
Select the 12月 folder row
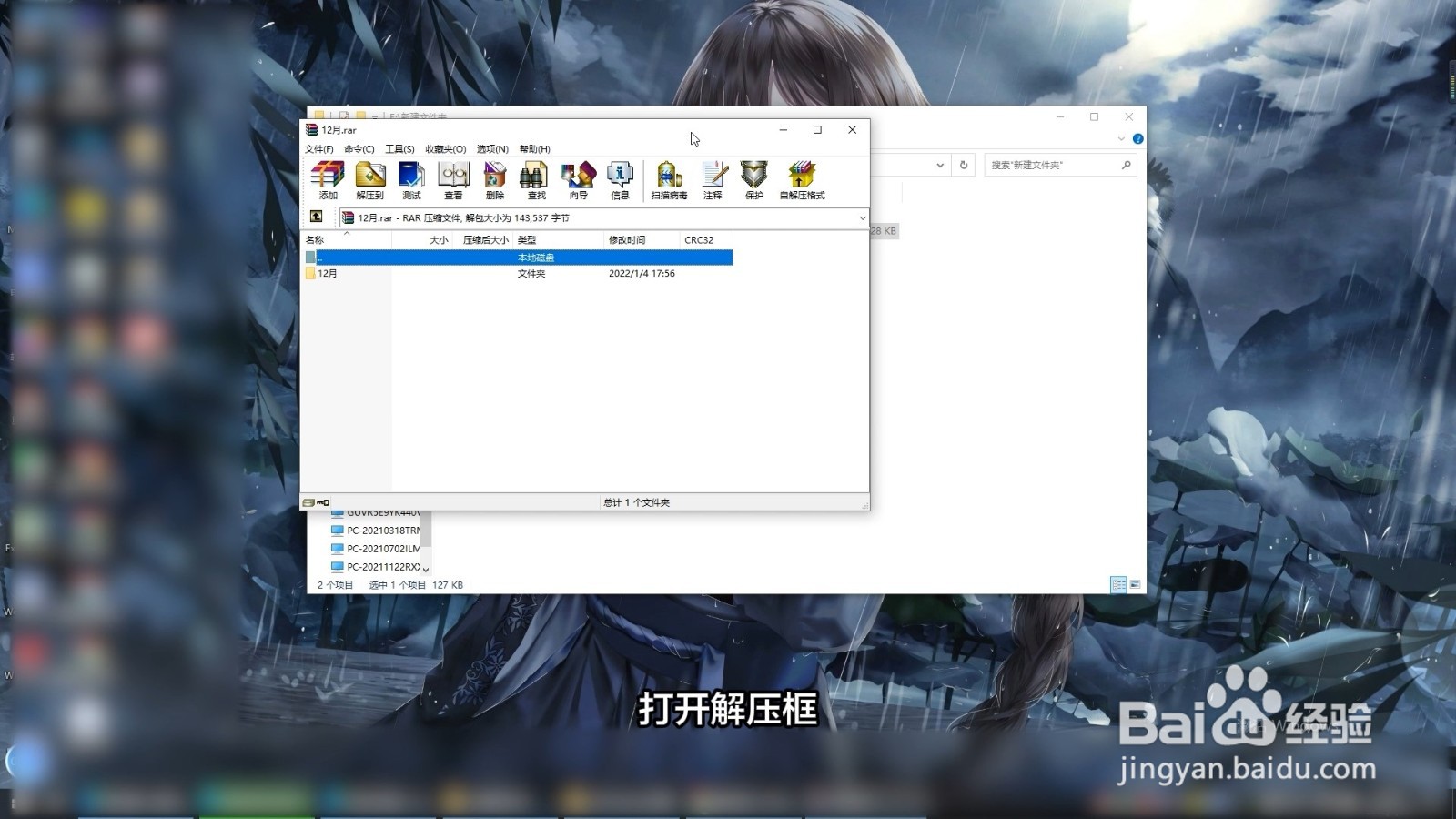pos(518,273)
